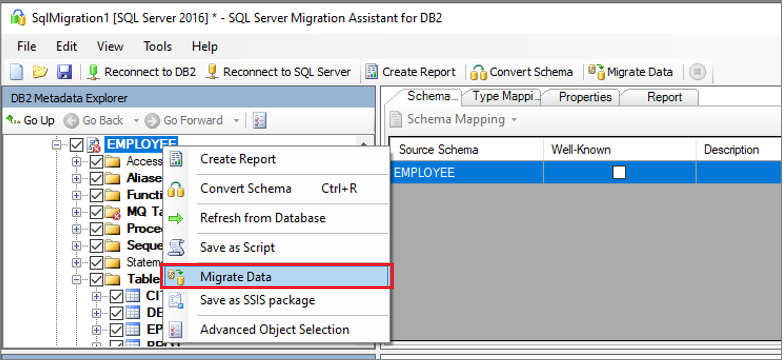
Task: Toggle the Procedures folder checkbox
Action: coord(96,229)
